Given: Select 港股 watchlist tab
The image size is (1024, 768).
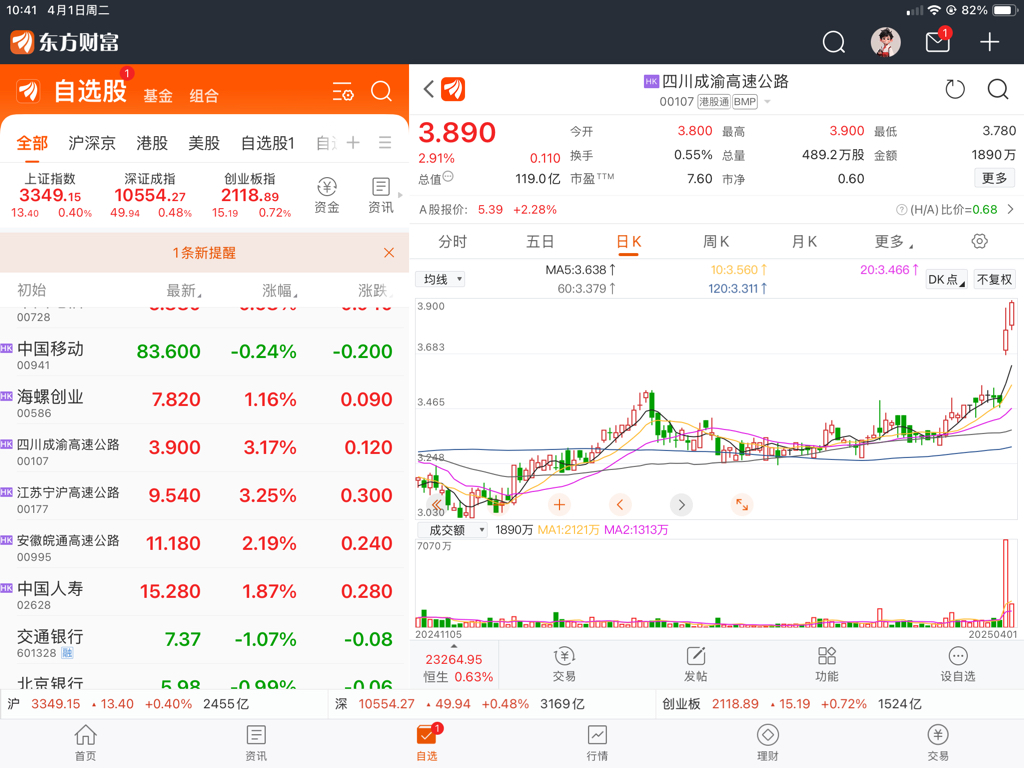Looking at the screenshot, I should (x=152, y=143).
